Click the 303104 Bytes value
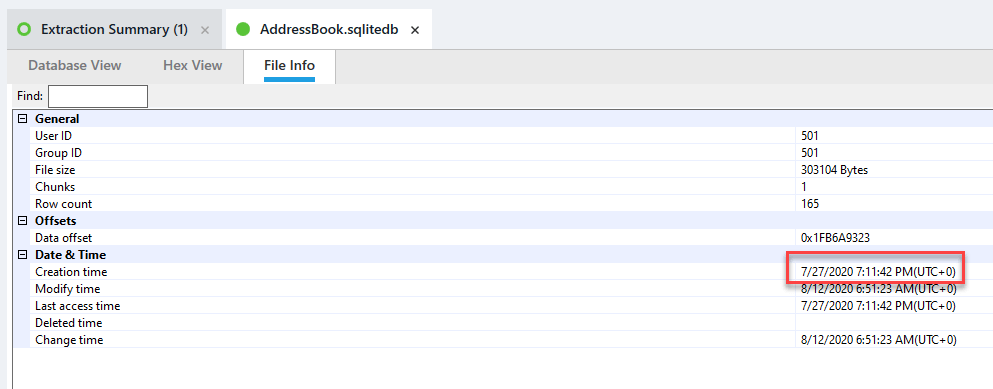993x389 pixels. pos(834,170)
